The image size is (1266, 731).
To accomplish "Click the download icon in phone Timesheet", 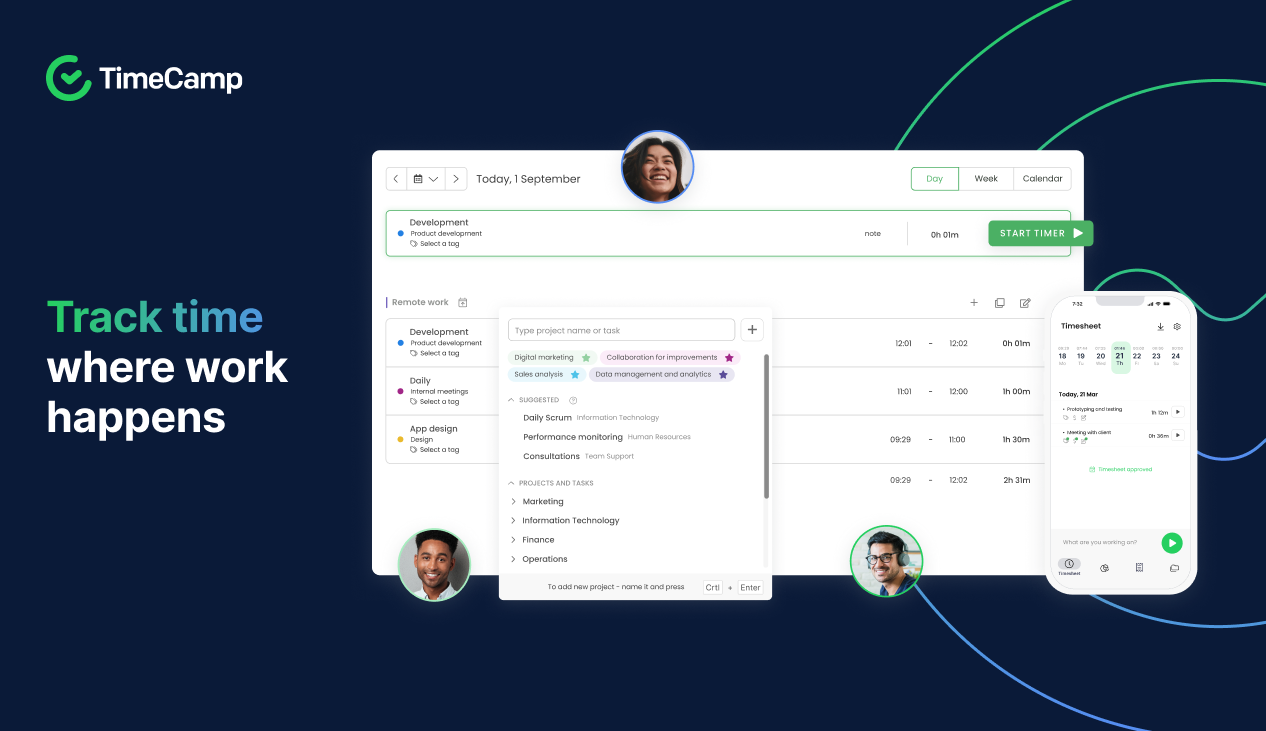I will tap(1160, 326).
